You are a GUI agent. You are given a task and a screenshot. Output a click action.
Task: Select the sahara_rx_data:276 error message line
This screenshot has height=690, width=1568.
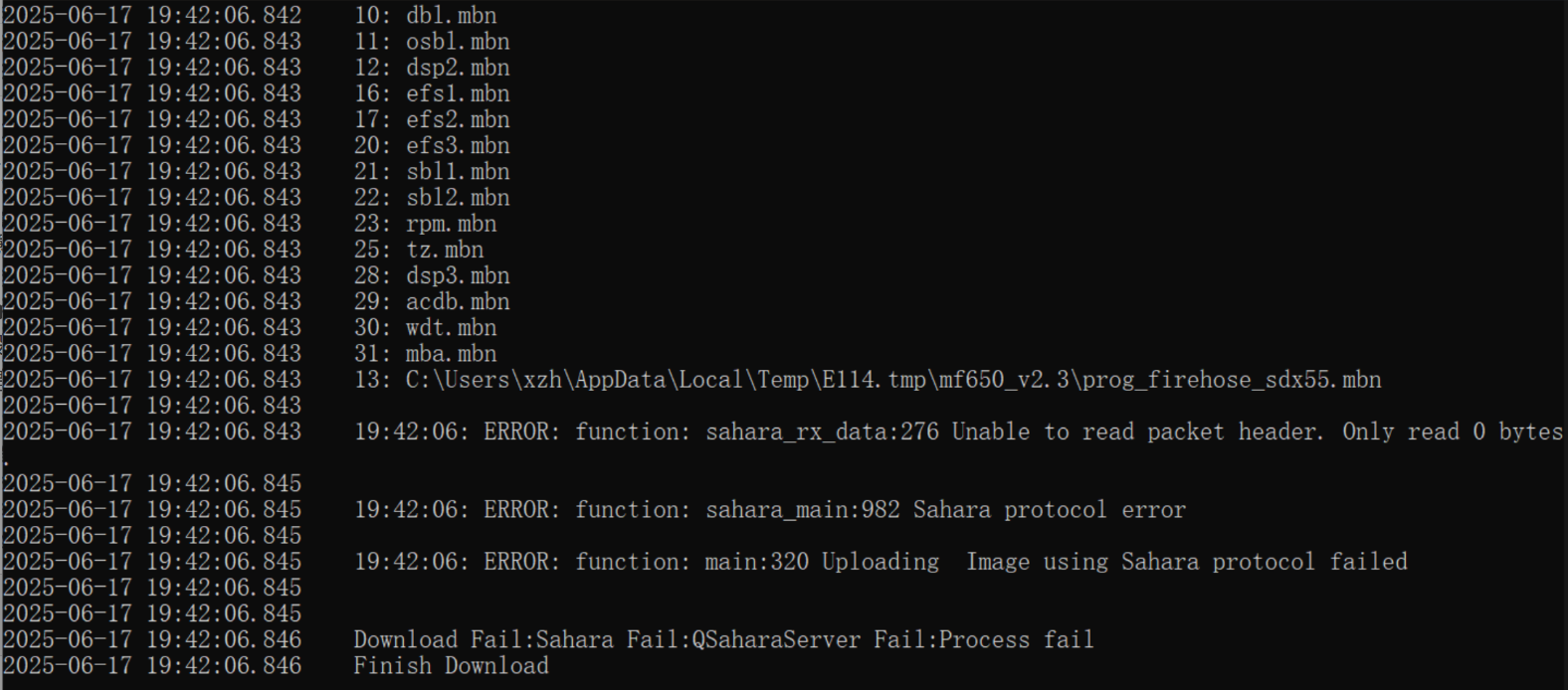958,431
